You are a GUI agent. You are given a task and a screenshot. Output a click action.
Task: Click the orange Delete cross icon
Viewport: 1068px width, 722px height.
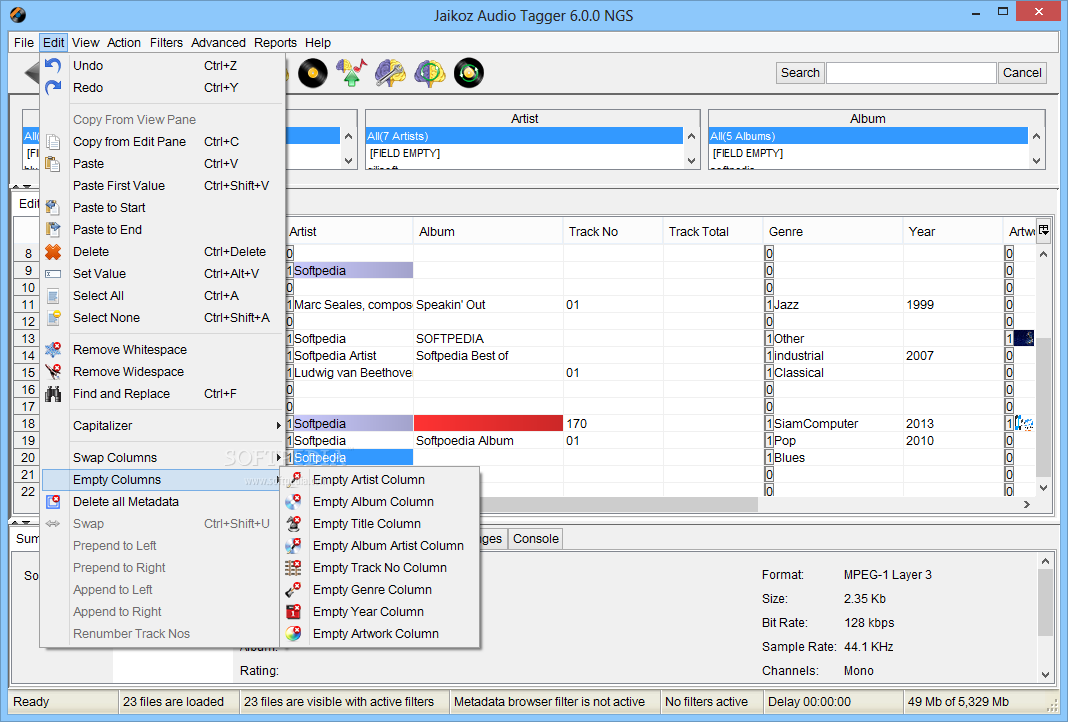[53, 252]
